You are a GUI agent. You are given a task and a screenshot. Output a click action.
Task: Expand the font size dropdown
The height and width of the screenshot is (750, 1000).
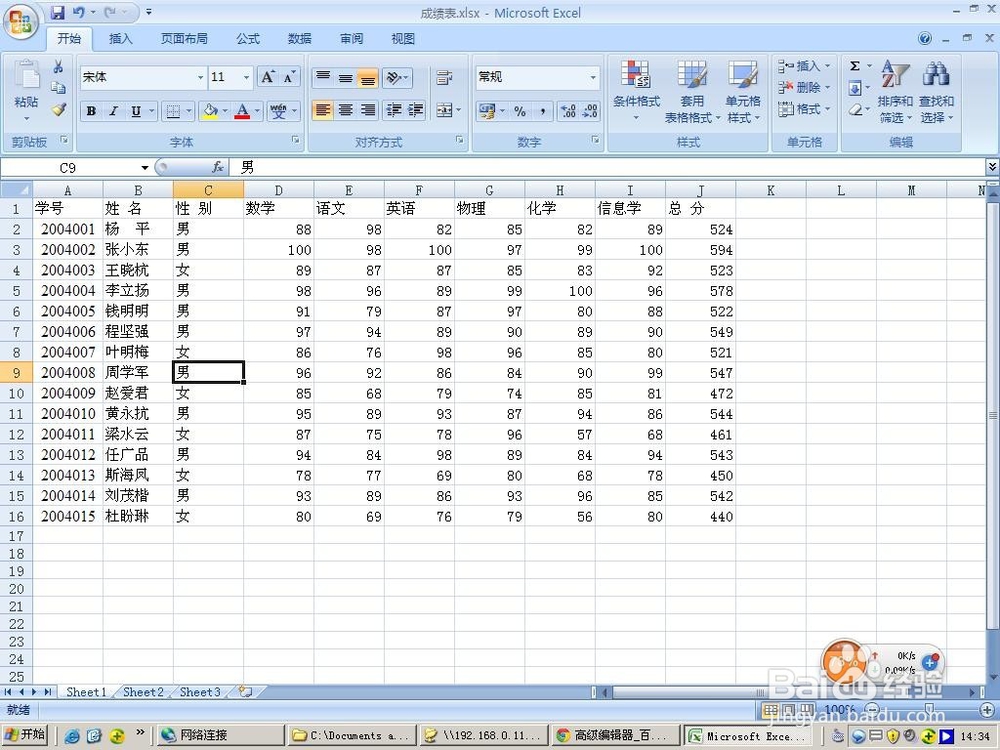(245, 77)
